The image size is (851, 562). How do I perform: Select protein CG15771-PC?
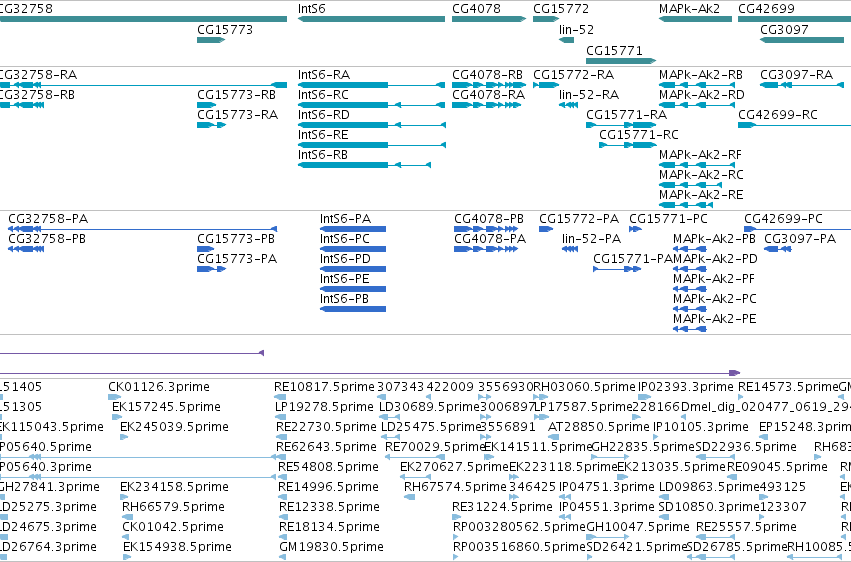pos(636,229)
